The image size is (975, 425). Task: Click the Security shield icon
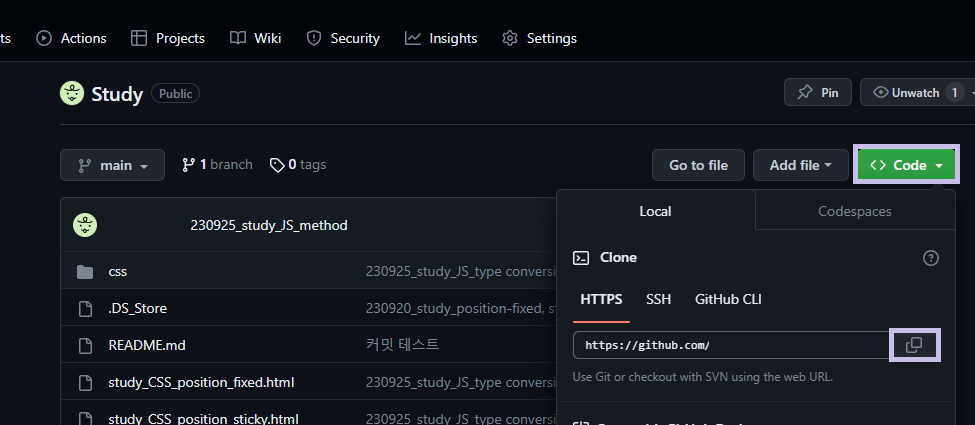tap(314, 39)
